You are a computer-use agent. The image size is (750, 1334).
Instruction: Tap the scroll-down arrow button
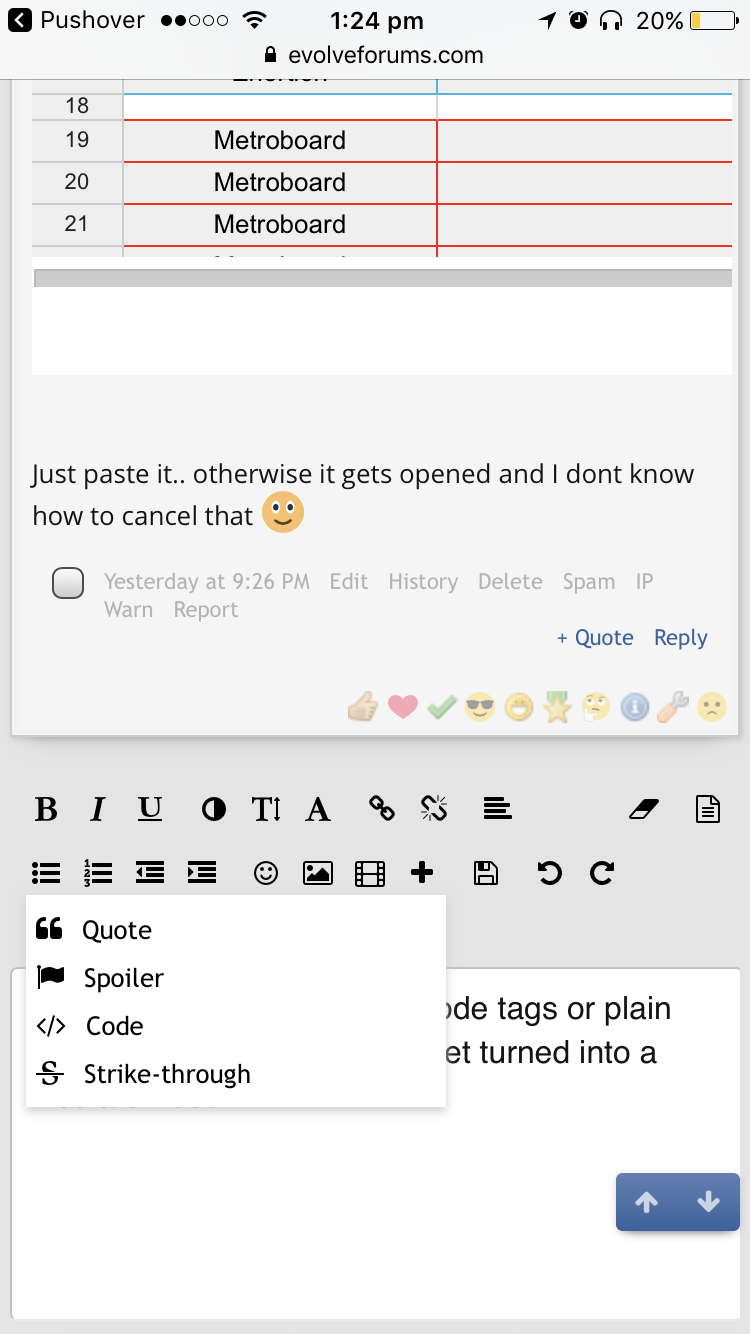(708, 1202)
